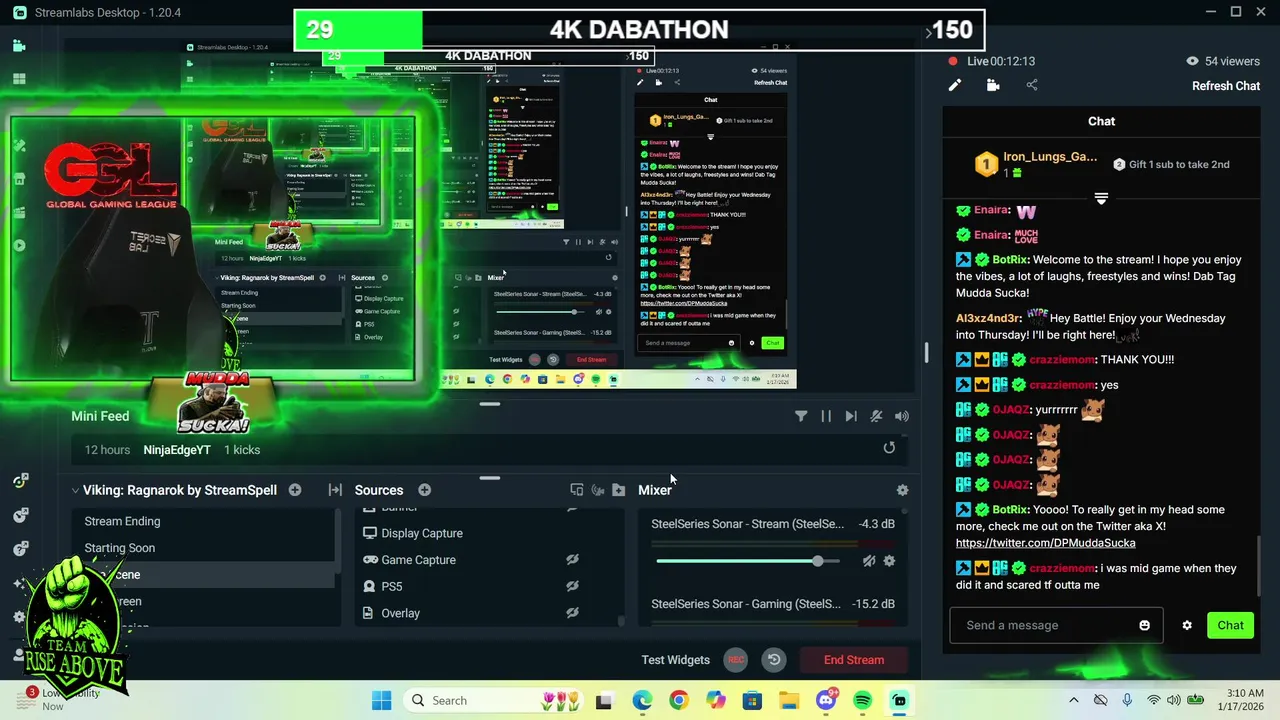Add a new scene with the plus icon
Image resolution: width=1280 pixels, height=720 pixels.
tap(295, 490)
